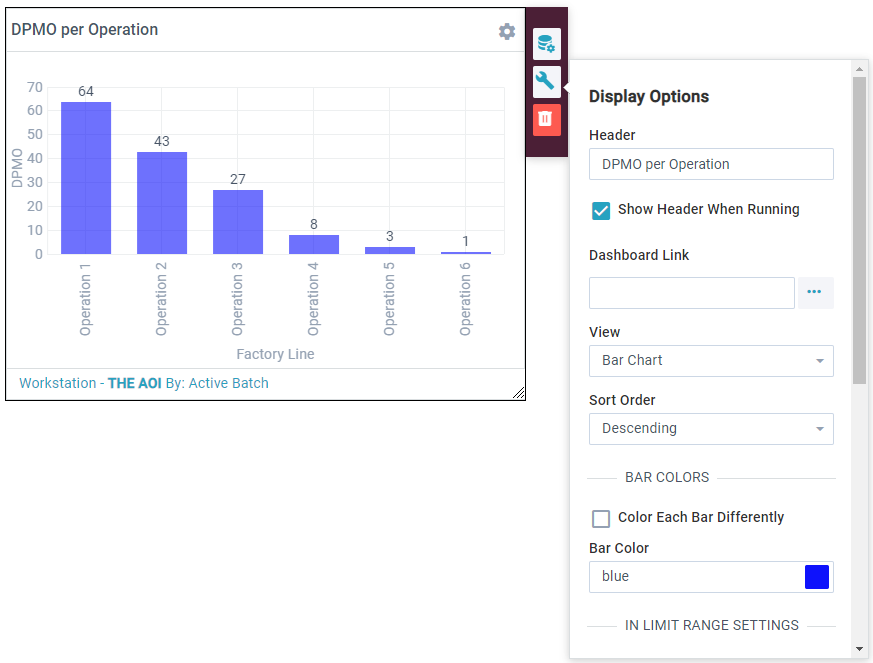Click the Header text field
This screenshot has width=873, height=663.
pos(710,164)
